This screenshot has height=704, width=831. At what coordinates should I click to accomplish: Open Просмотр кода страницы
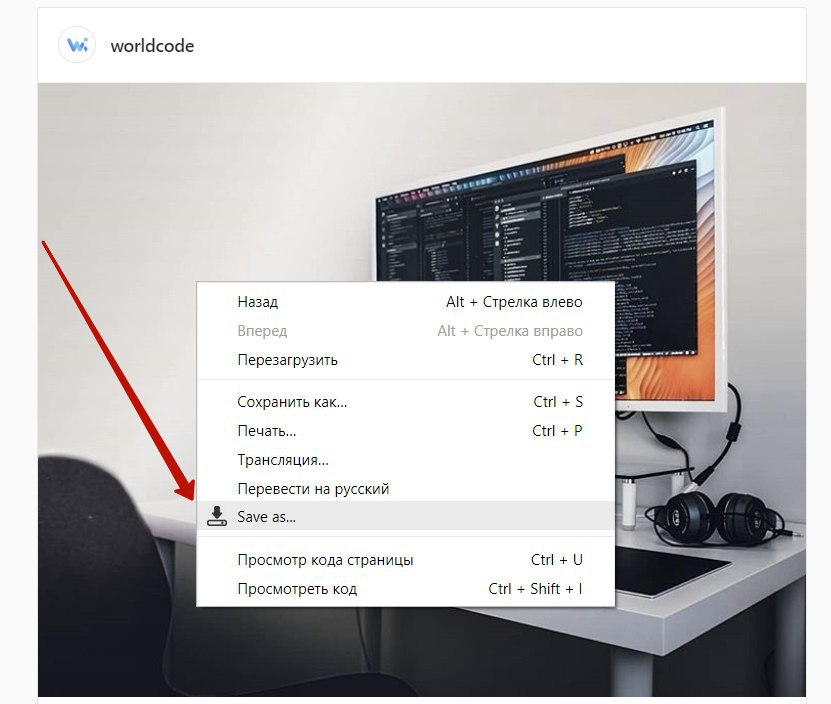tap(405, 560)
